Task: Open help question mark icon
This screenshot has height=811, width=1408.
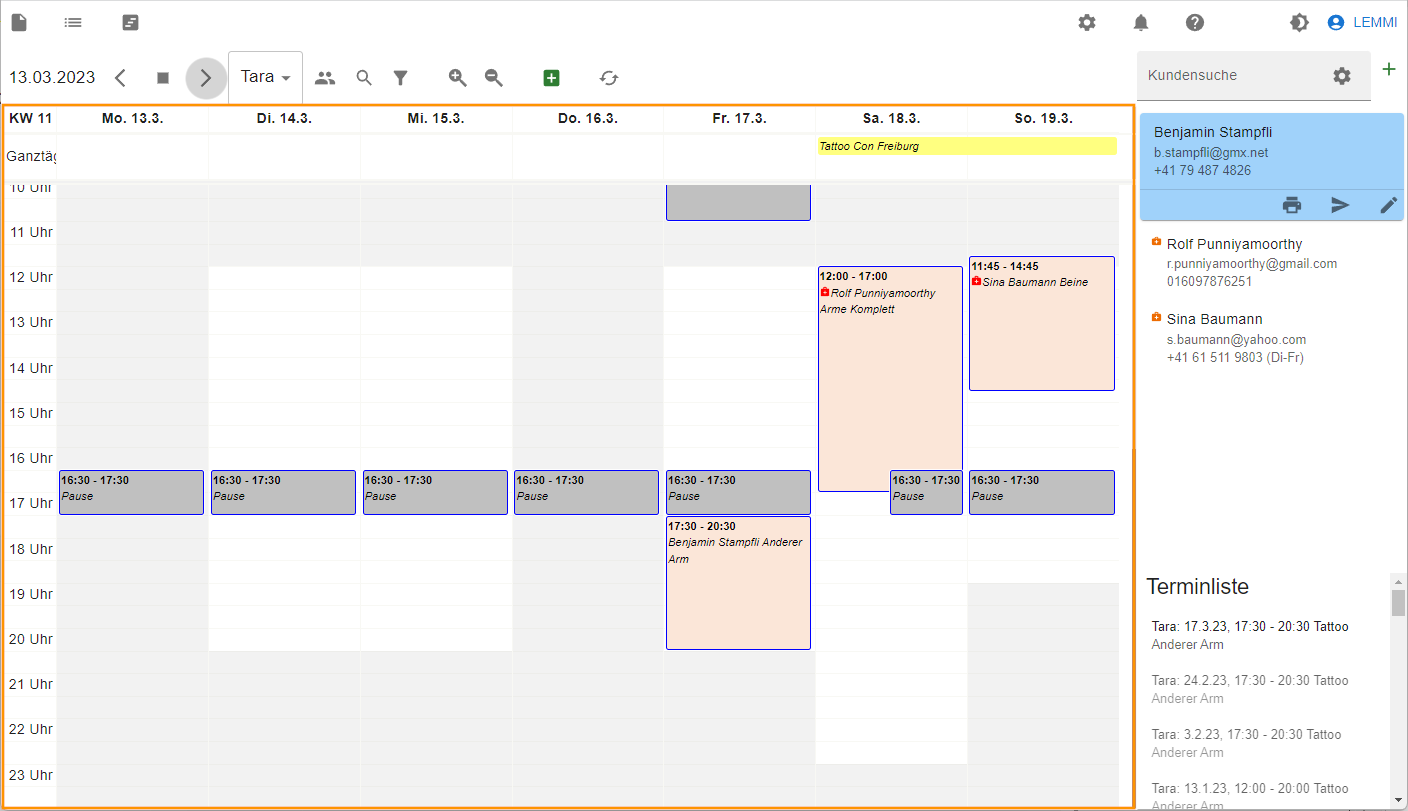Action: (x=1195, y=22)
